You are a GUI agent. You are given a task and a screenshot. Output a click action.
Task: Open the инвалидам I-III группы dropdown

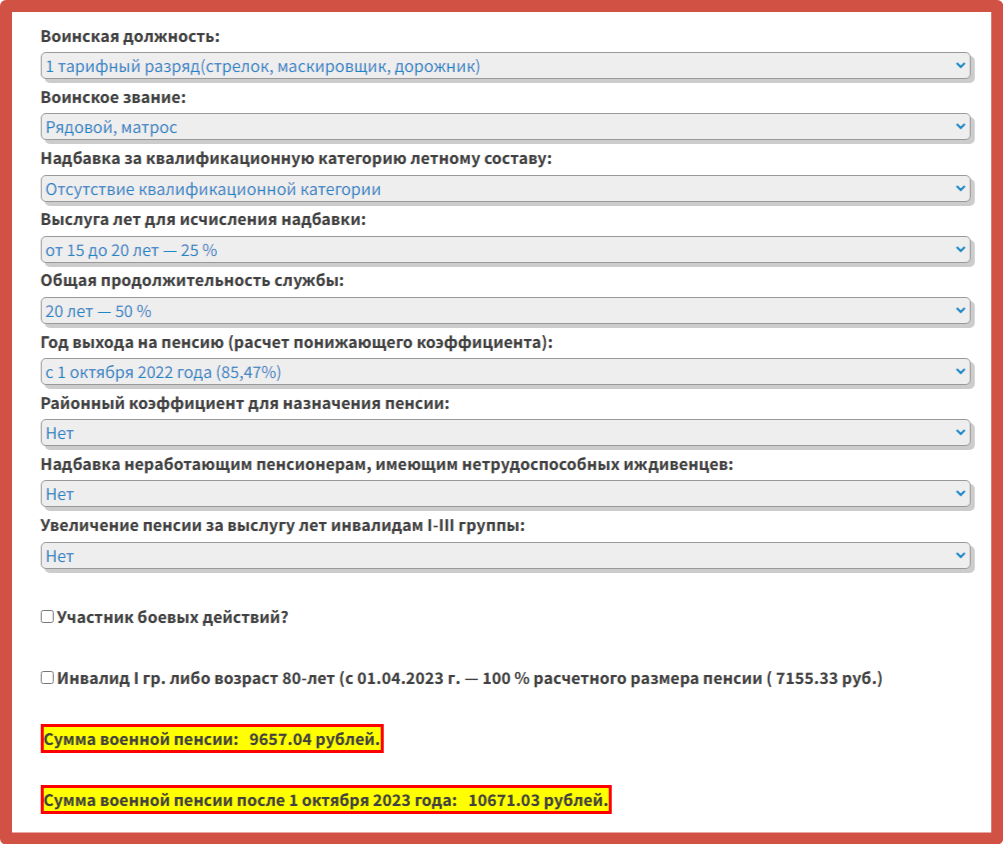pos(505,555)
